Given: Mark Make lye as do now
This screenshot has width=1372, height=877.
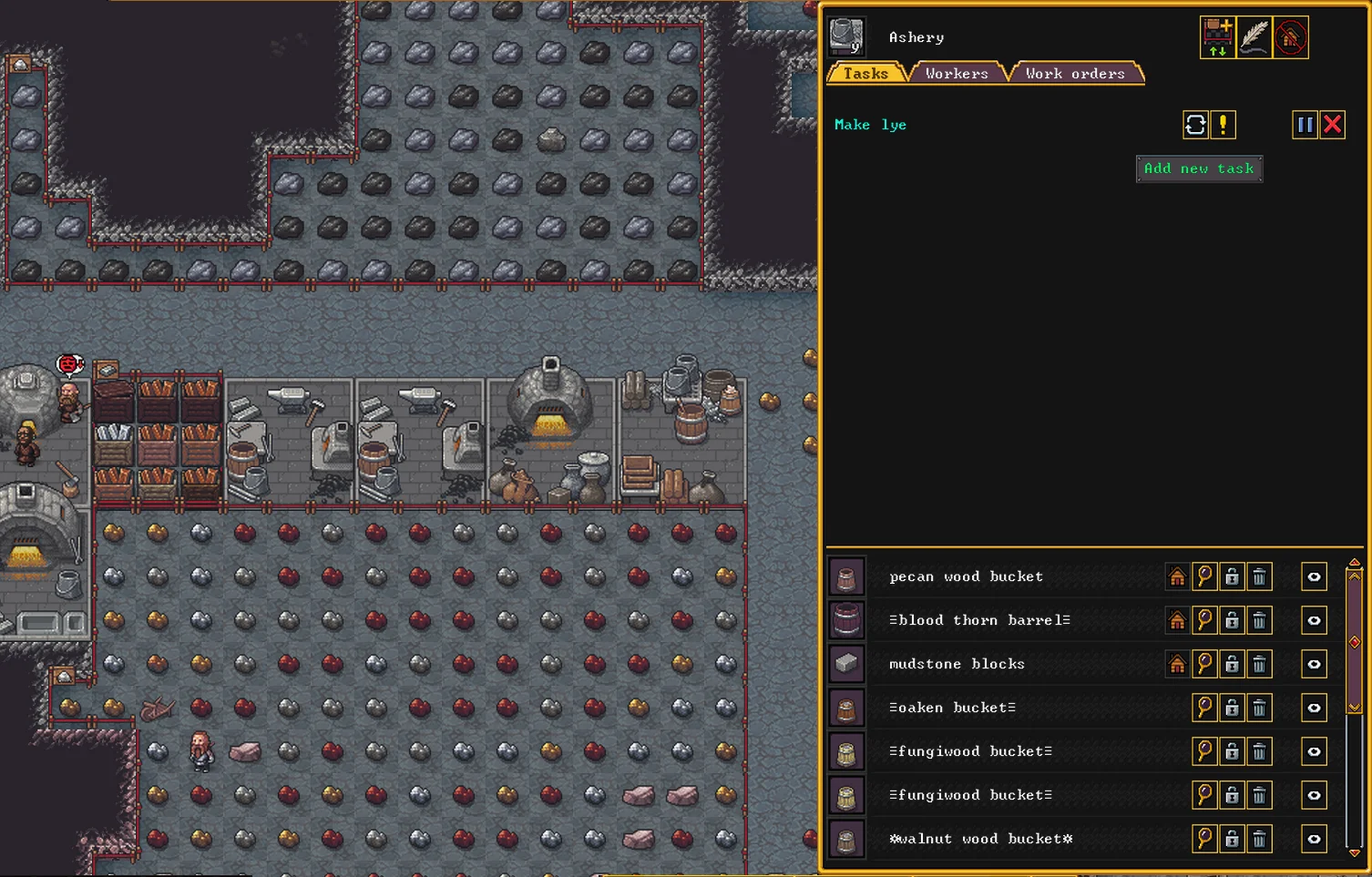Looking at the screenshot, I should pyautogui.click(x=1223, y=125).
